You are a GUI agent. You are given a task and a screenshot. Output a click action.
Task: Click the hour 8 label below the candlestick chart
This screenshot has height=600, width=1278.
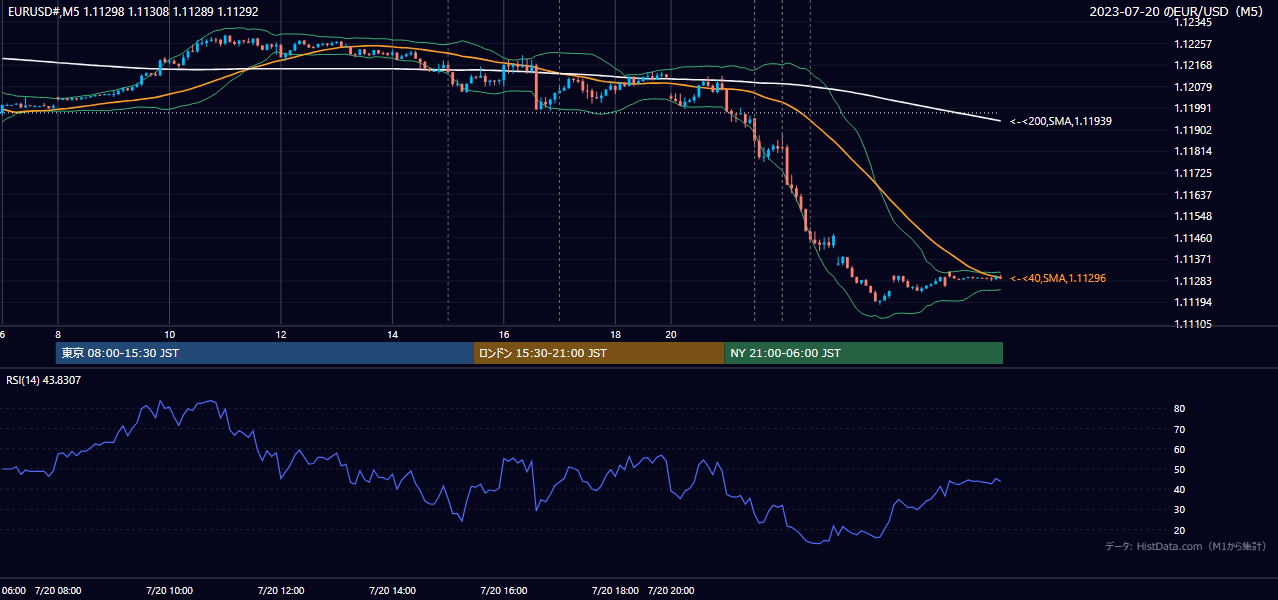pos(58,334)
